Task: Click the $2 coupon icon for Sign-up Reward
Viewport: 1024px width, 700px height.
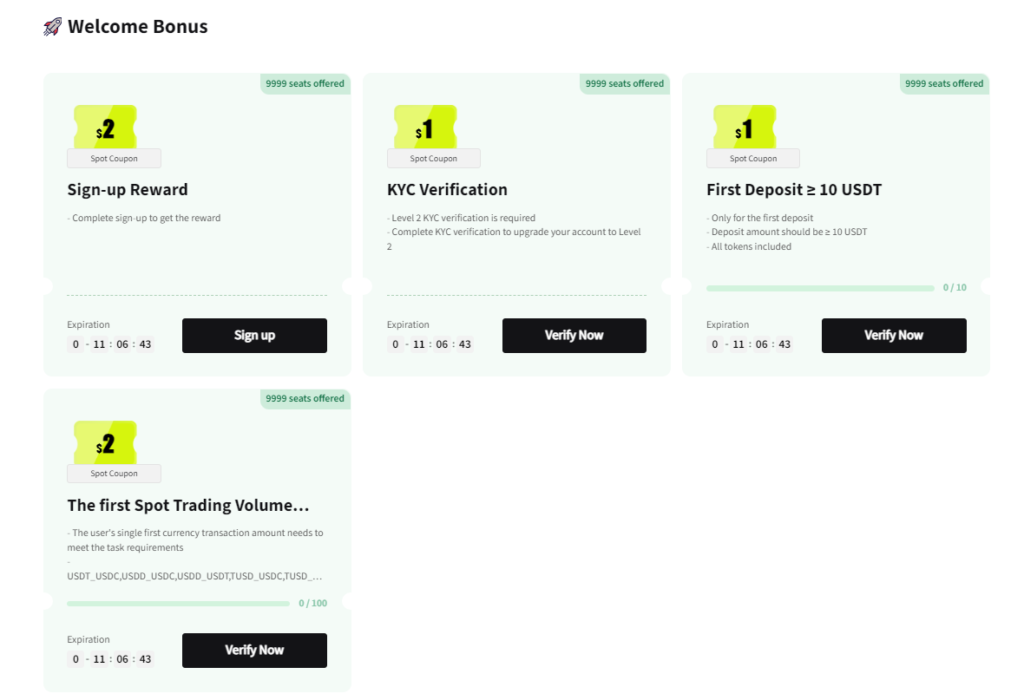Action: (x=105, y=128)
